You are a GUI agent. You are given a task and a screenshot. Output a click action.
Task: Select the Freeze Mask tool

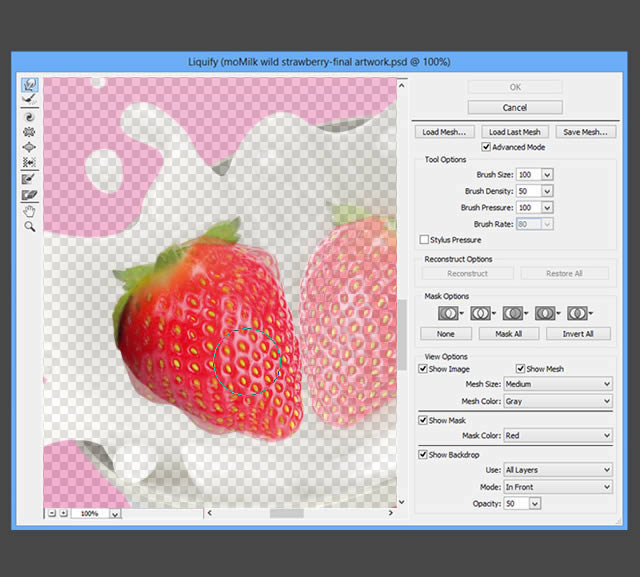29,179
